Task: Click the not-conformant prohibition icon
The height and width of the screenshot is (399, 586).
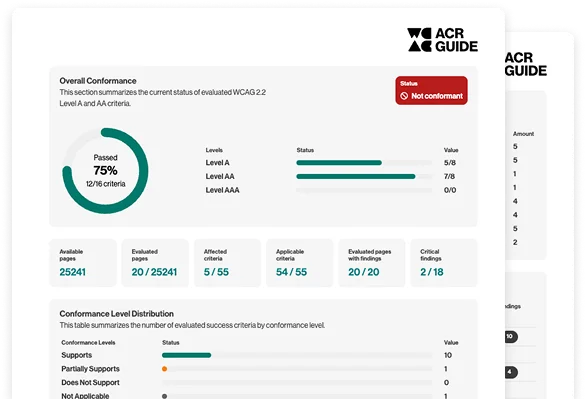Action: click(404, 96)
